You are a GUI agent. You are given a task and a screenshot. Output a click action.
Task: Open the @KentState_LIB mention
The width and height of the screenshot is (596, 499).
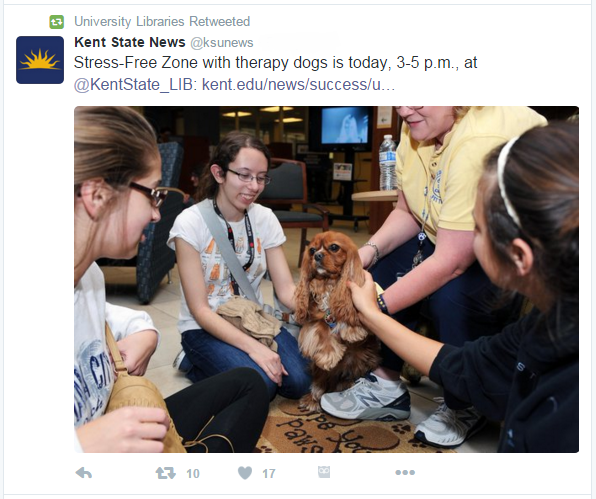tap(135, 84)
